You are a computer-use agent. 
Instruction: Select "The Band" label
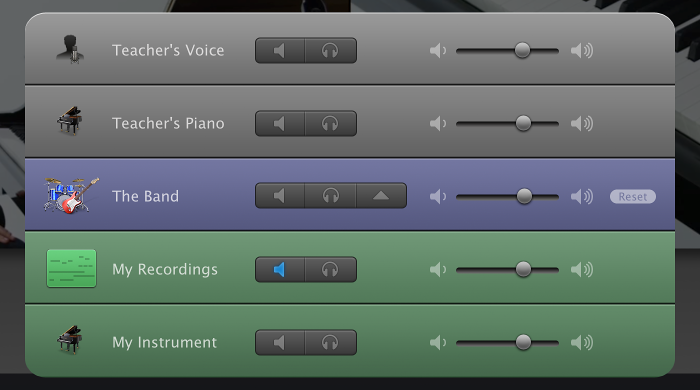146,196
